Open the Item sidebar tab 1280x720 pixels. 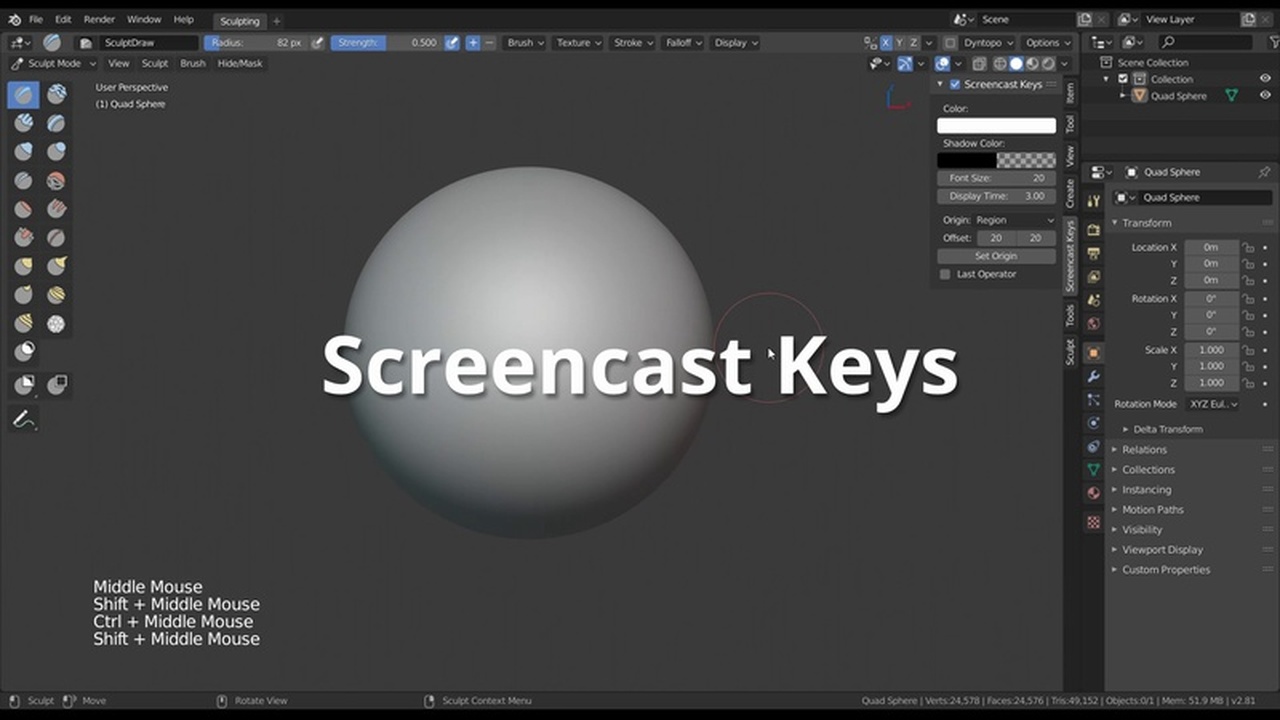coord(1069,93)
